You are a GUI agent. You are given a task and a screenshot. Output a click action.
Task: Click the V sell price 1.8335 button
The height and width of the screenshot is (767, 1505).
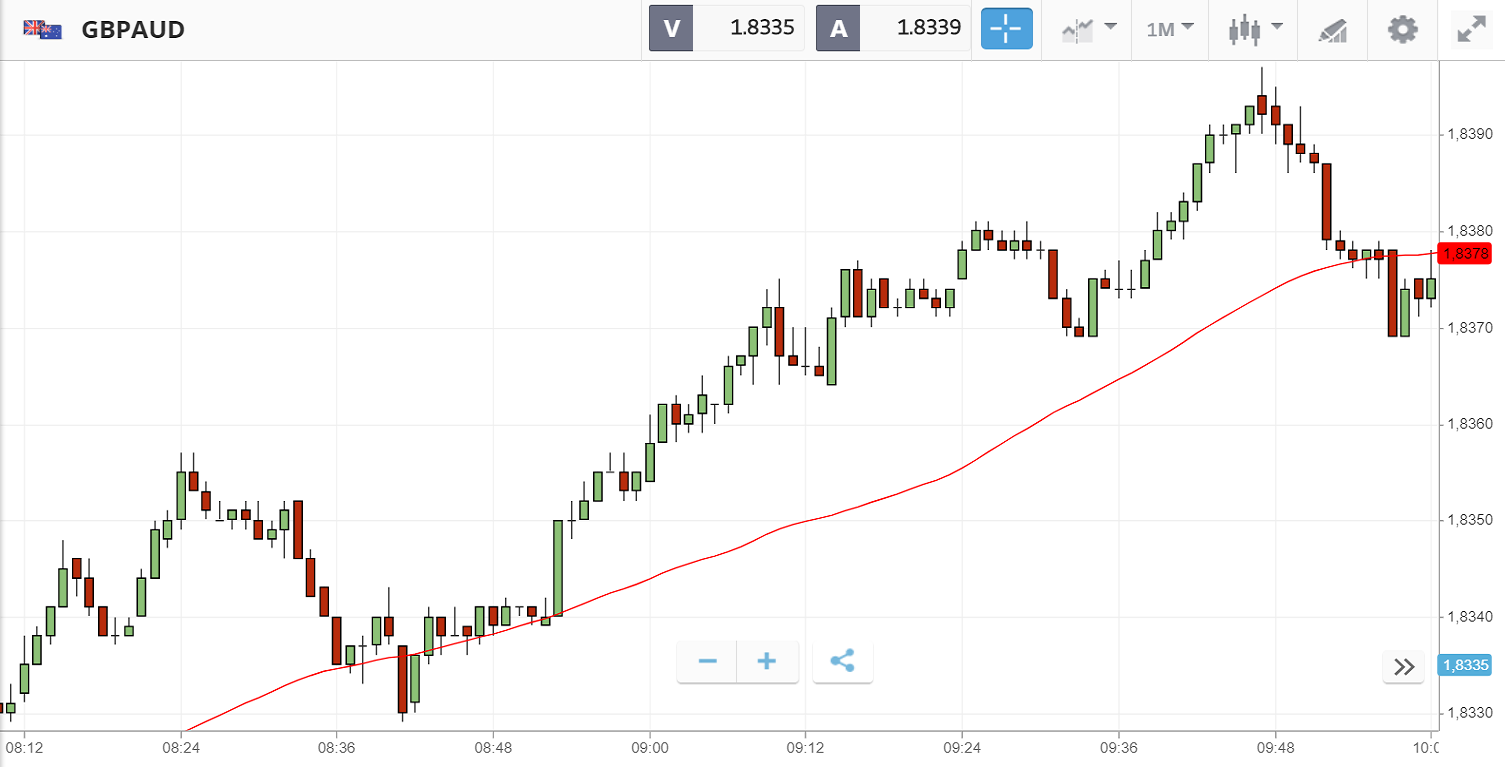pos(727,28)
